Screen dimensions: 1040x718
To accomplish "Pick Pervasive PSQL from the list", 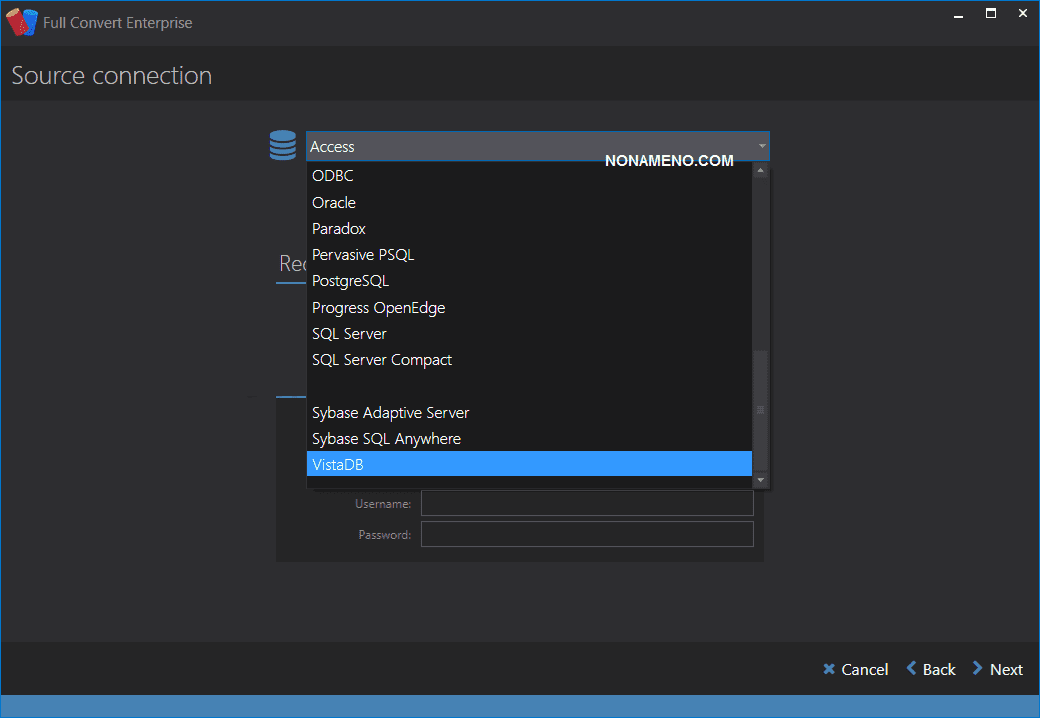I will pos(363,255).
